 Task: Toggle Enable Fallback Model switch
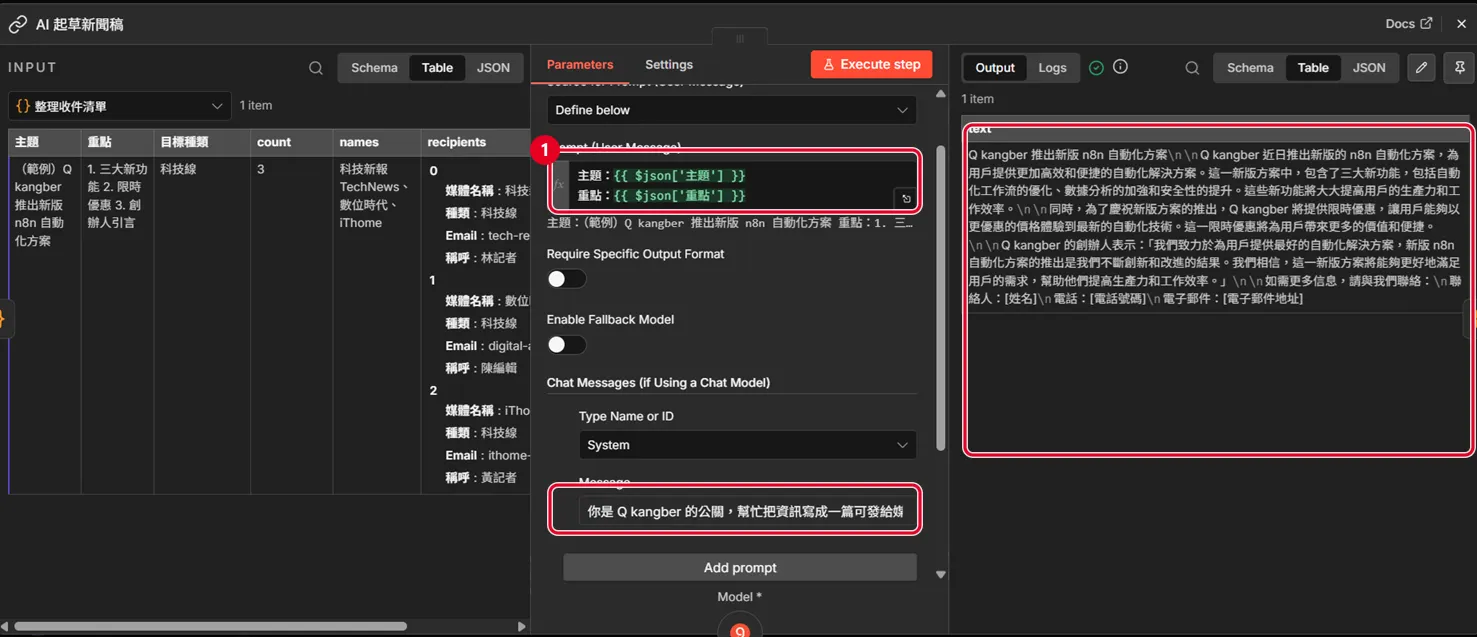coord(566,345)
